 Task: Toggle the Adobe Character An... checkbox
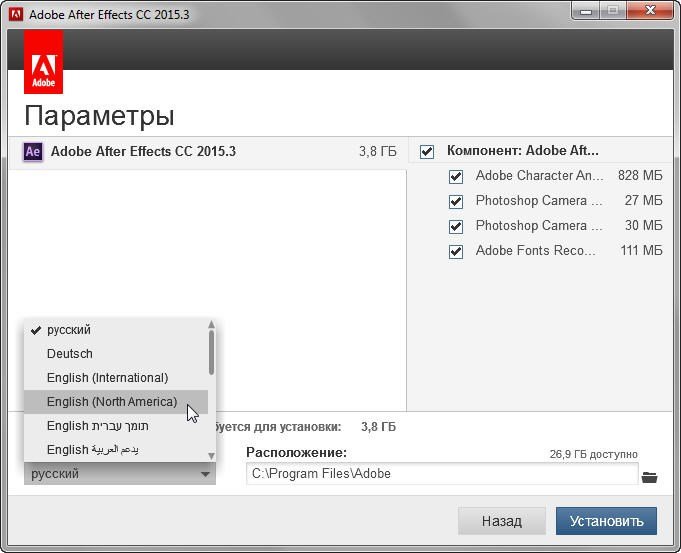click(456, 177)
